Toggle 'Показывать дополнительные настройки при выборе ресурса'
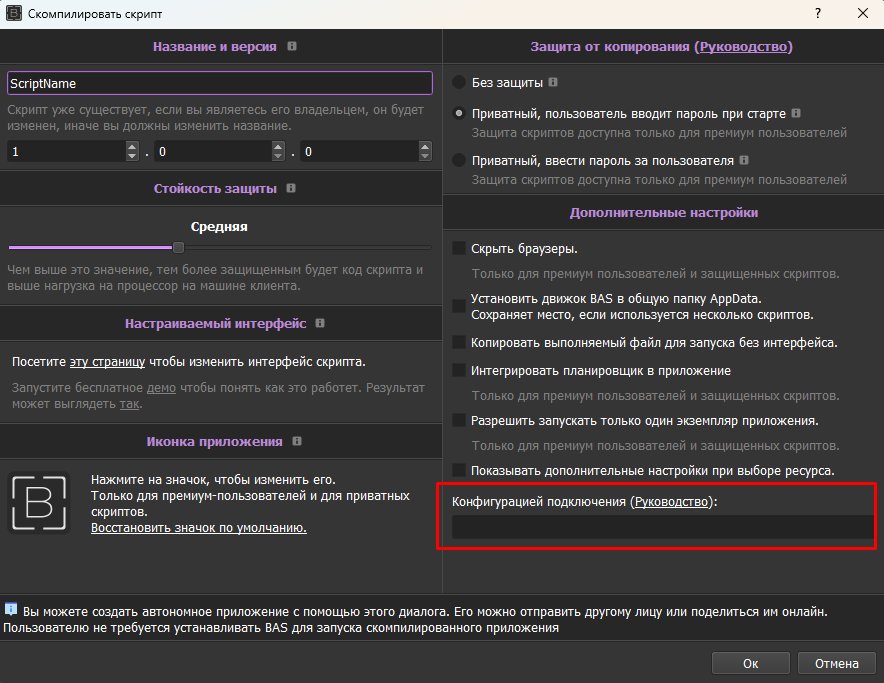The width and height of the screenshot is (884, 683). 459,470
